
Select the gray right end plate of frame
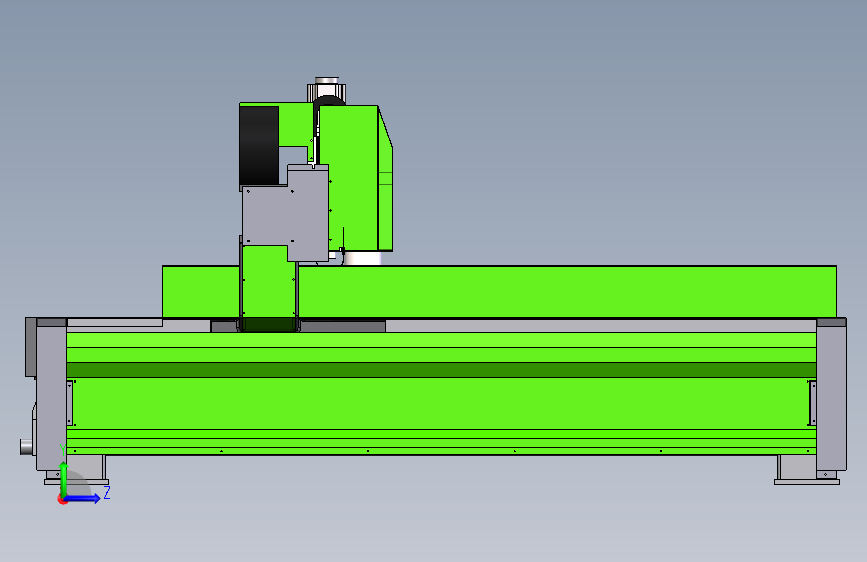coord(831,395)
